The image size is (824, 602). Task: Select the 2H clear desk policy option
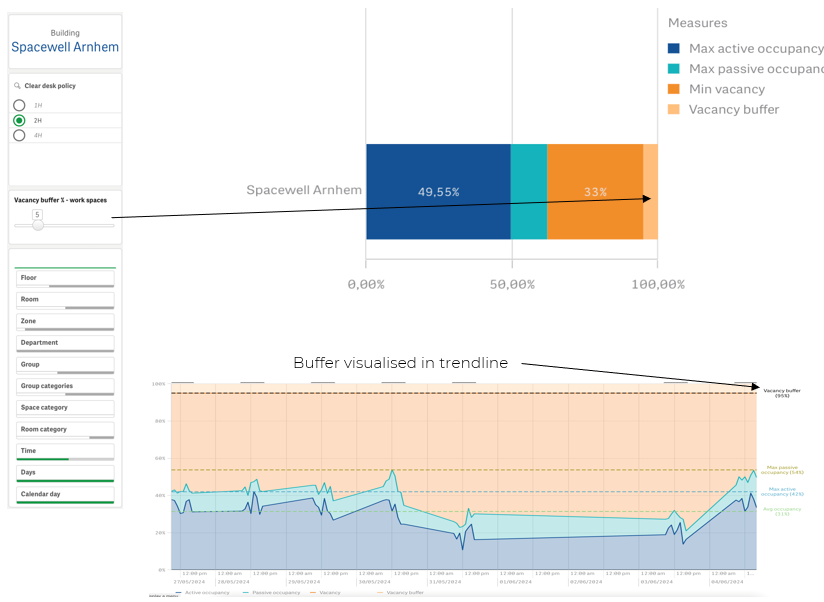pos(19,120)
